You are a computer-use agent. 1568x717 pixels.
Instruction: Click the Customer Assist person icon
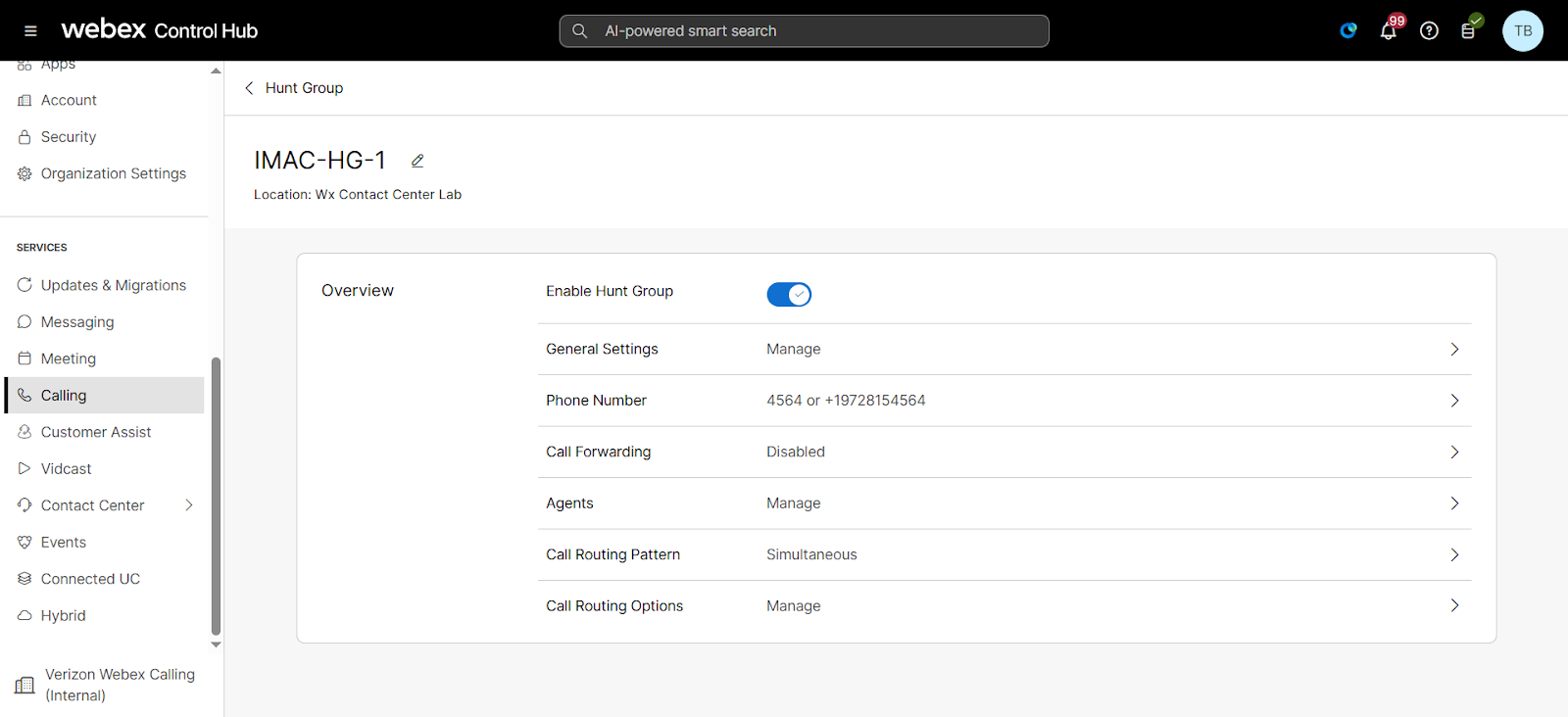coord(24,432)
